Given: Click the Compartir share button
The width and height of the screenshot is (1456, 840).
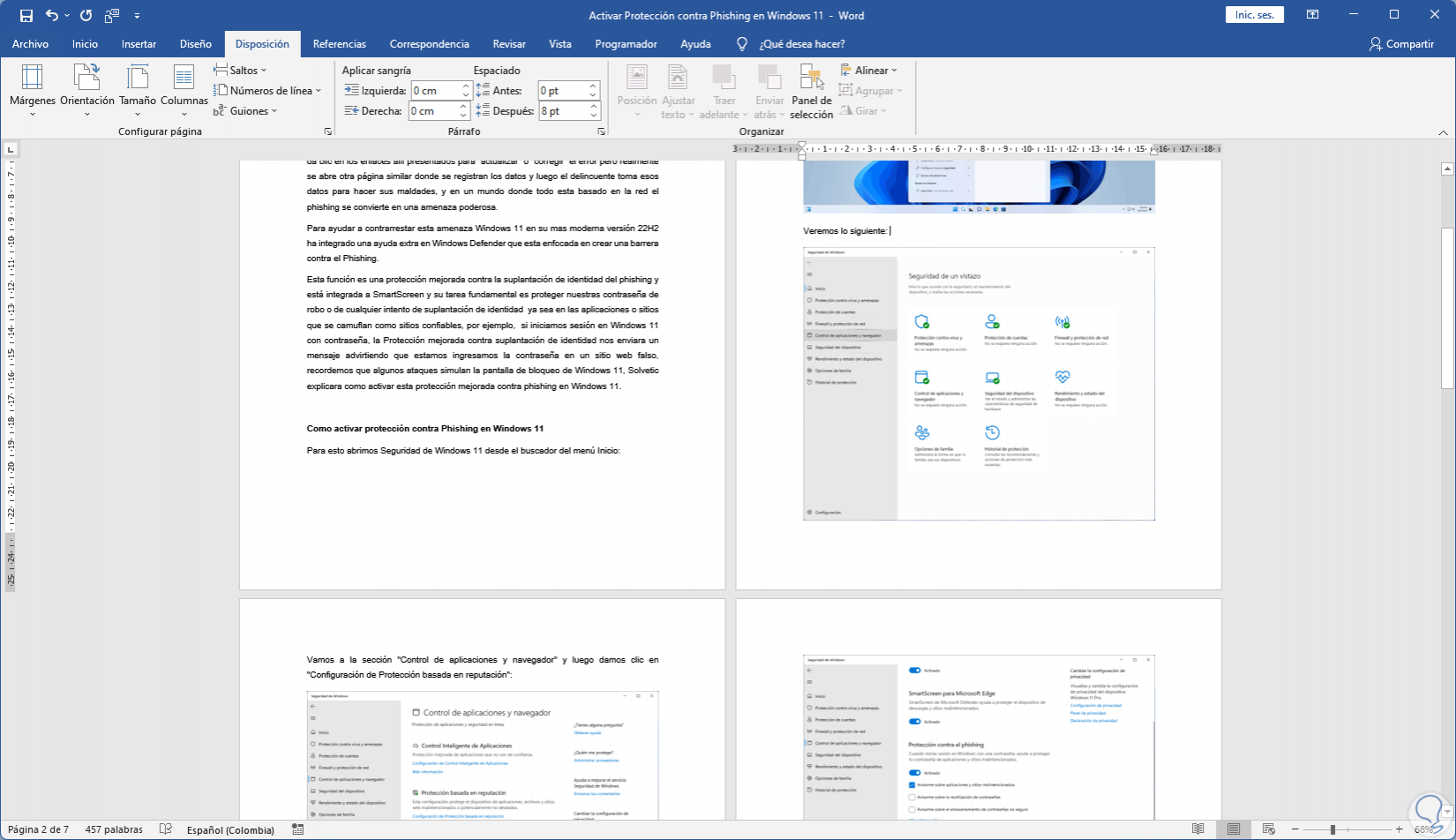Looking at the screenshot, I should tap(1401, 44).
